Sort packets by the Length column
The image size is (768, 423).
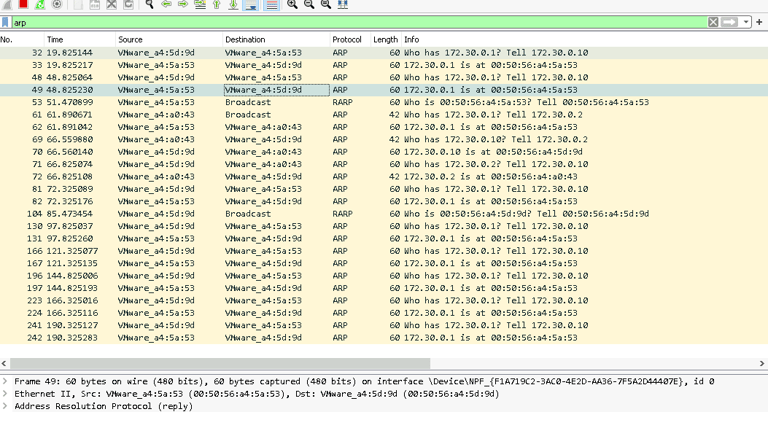click(x=386, y=40)
